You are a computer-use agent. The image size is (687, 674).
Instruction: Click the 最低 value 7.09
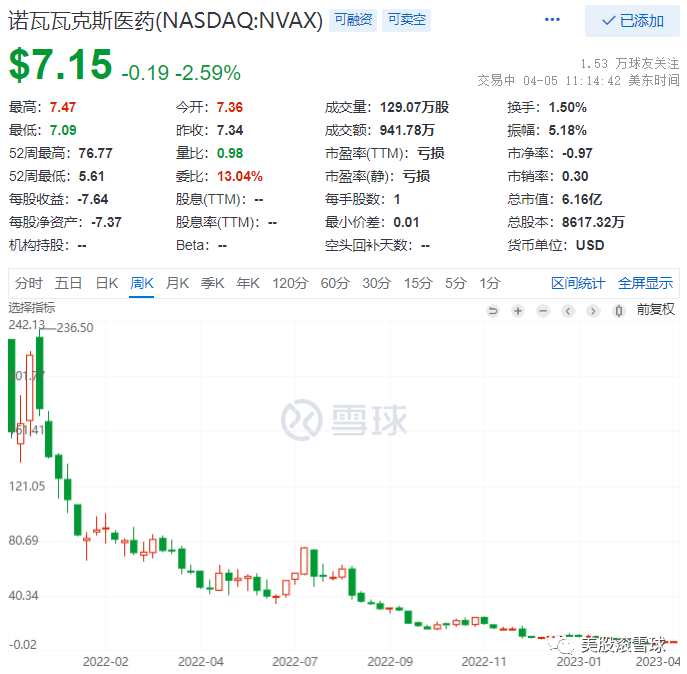click(x=63, y=130)
